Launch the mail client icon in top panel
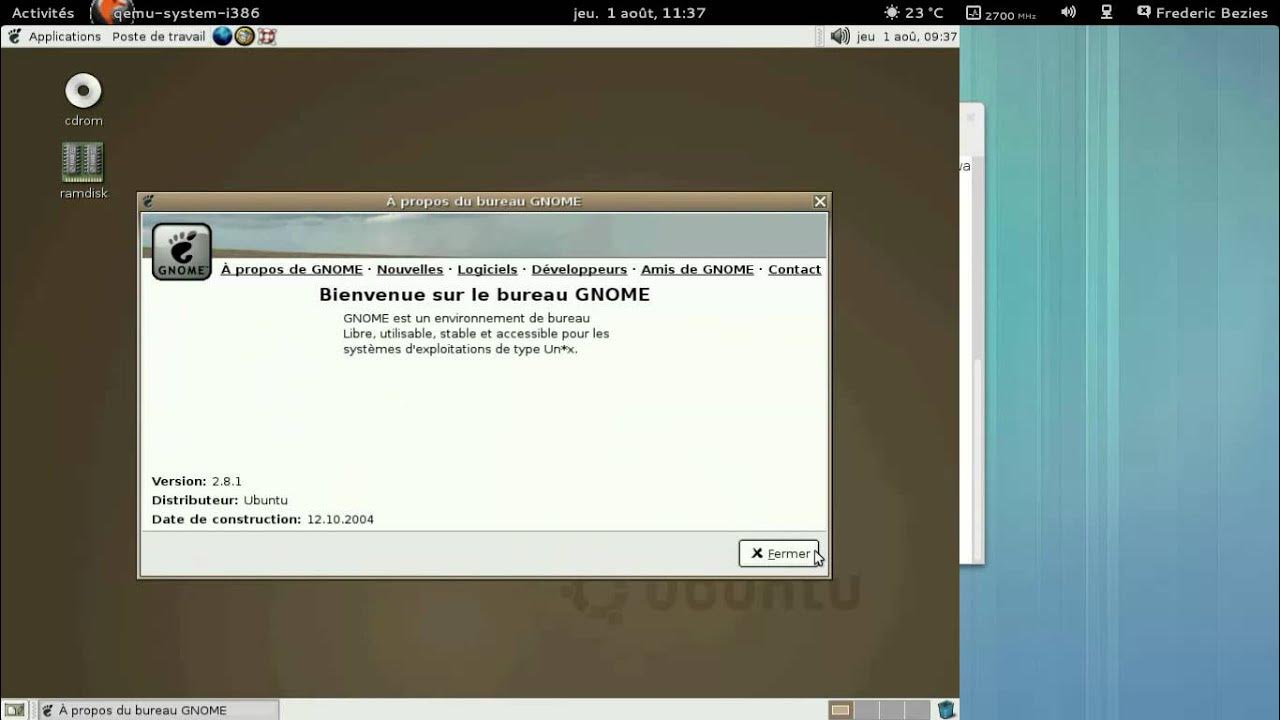Viewport: 1280px width, 720px height. tap(244, 36)
